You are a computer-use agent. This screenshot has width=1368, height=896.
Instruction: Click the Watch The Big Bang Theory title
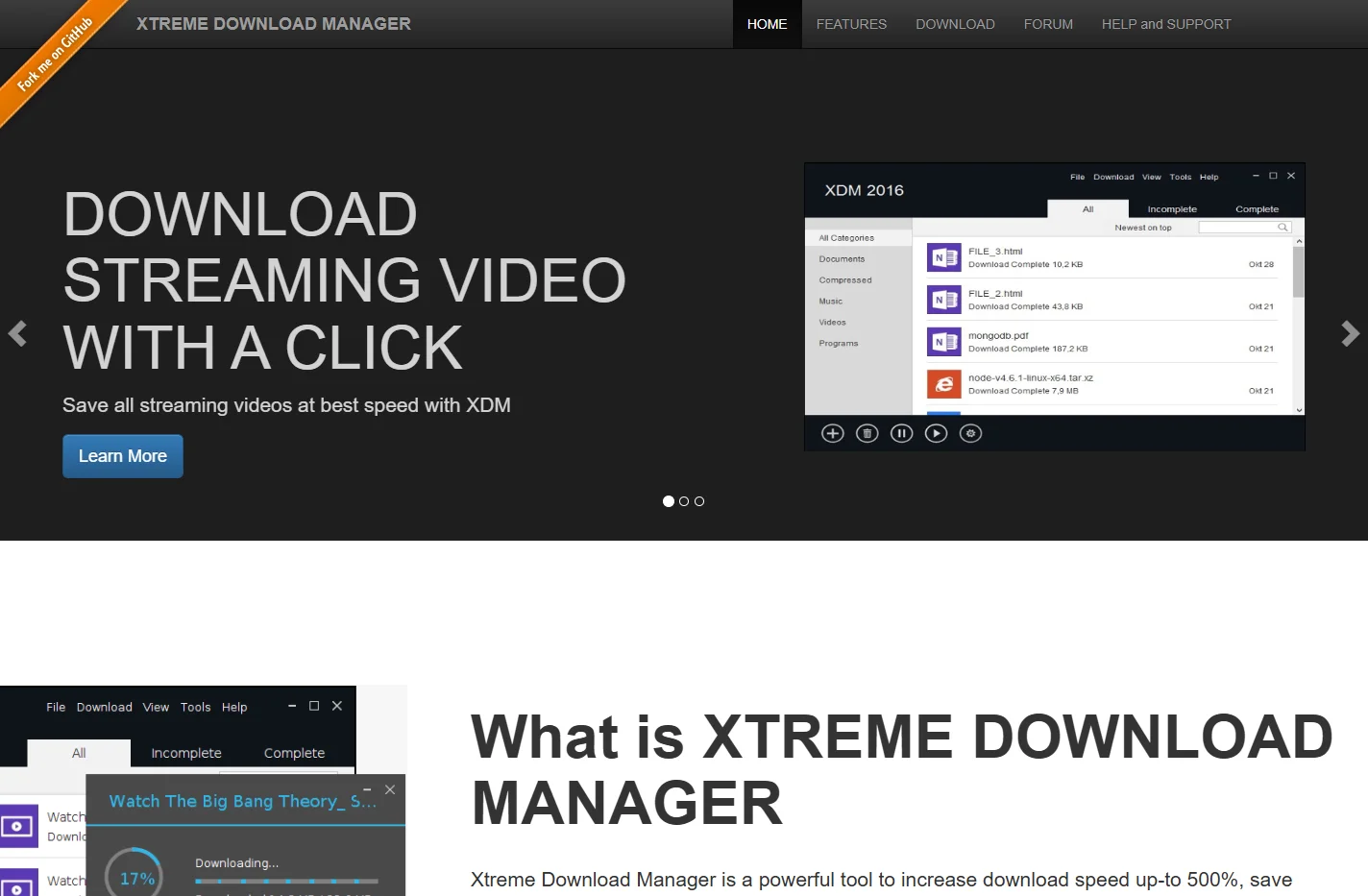click(x=242, y=801)
